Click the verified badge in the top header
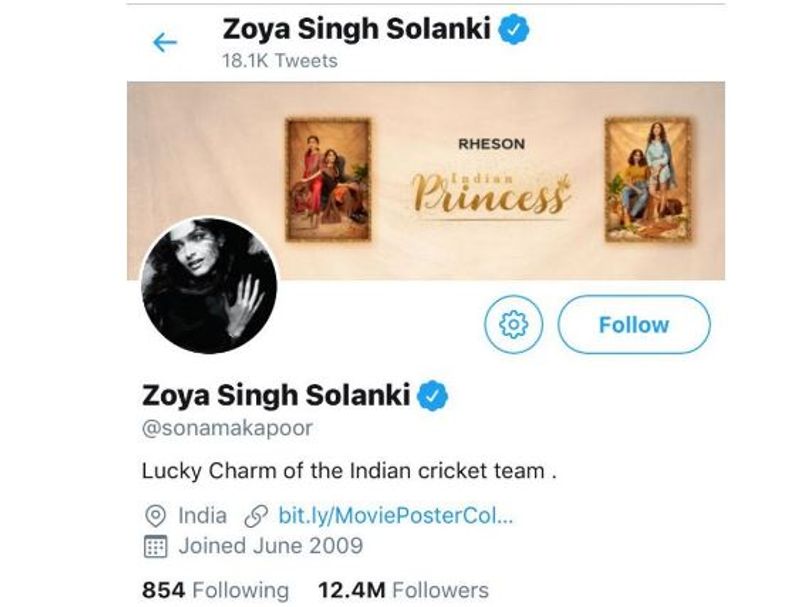Image resolution: width=800 pixels, height=607 pixels. (x=514, y=30)
